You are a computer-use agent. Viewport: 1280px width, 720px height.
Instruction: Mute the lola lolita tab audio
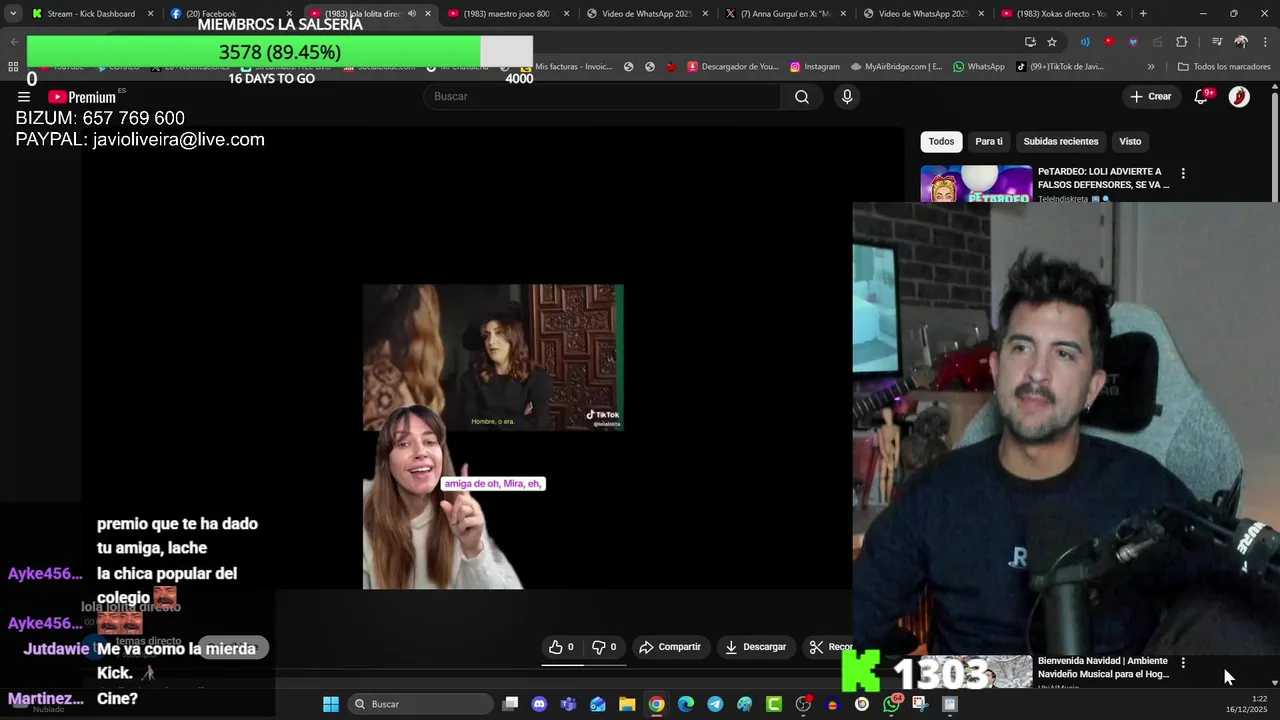pos(411,14)
